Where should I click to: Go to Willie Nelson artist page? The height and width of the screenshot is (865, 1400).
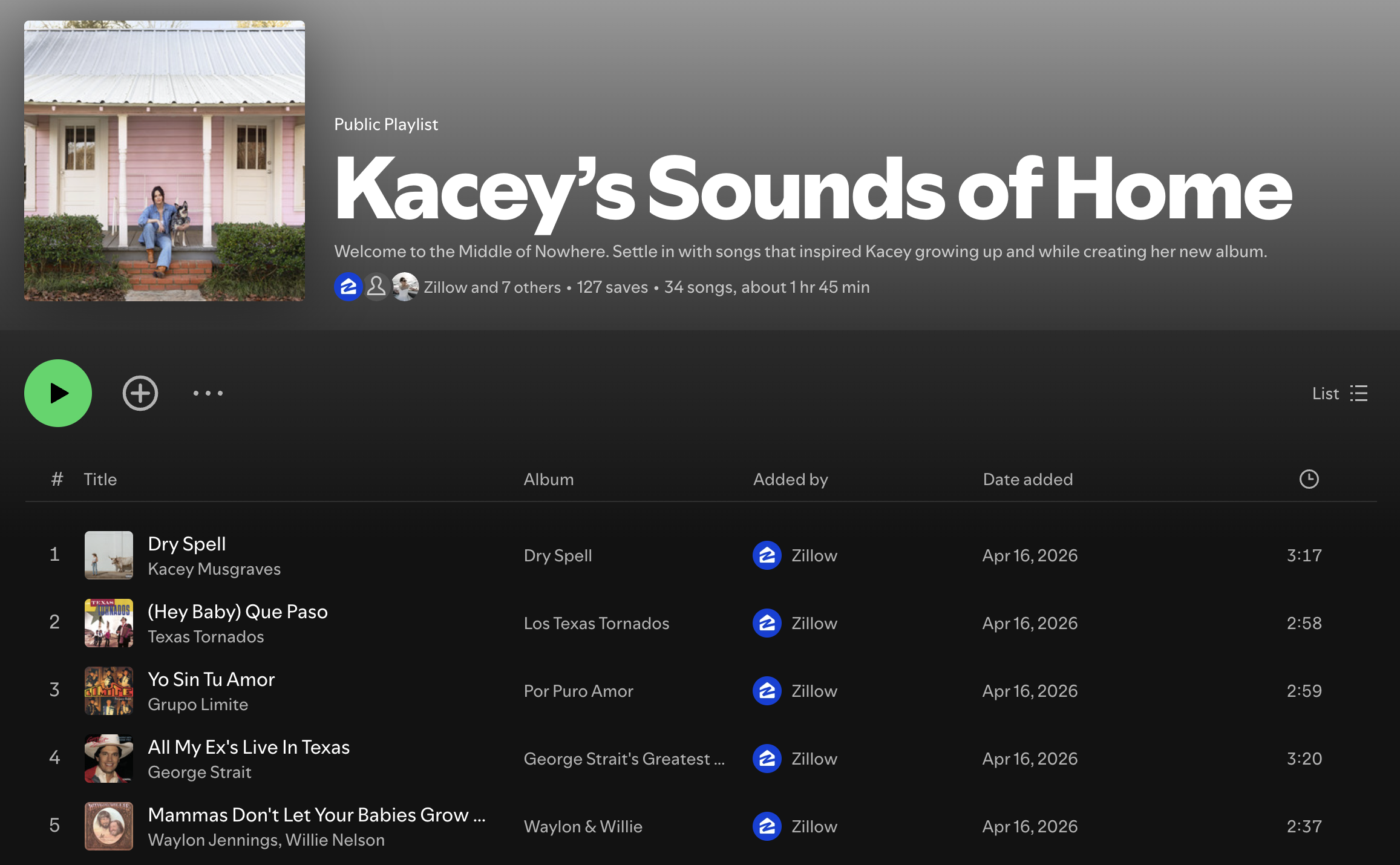point(335,840)
